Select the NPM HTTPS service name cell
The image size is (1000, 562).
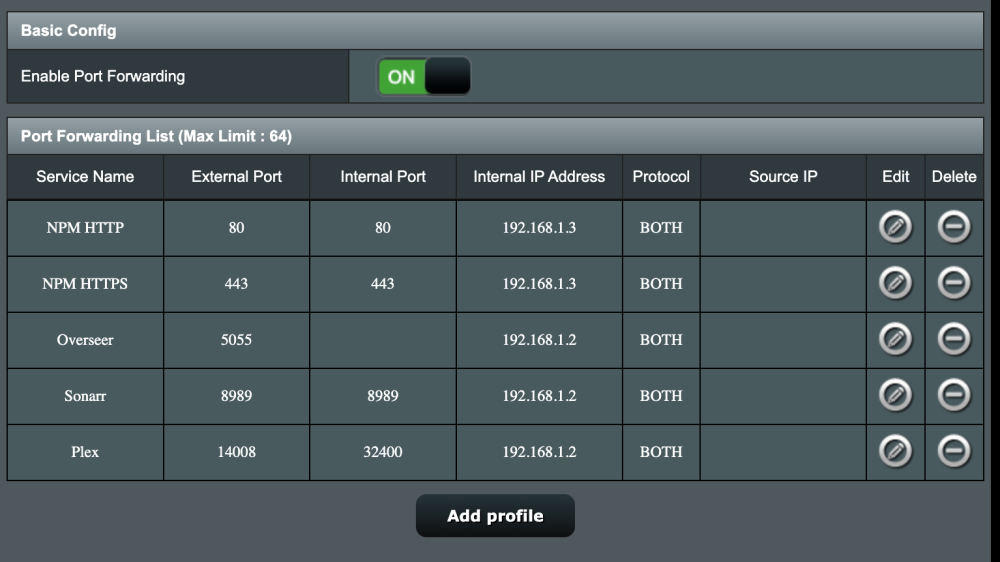pos(85,284)
